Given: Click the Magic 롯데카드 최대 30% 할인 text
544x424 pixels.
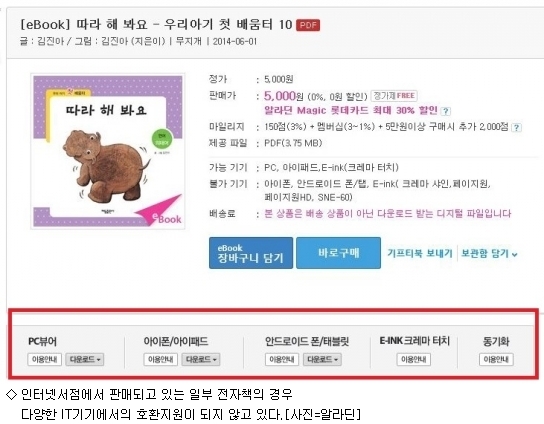Looking at the screenshot, I should (x=351, y=110).
